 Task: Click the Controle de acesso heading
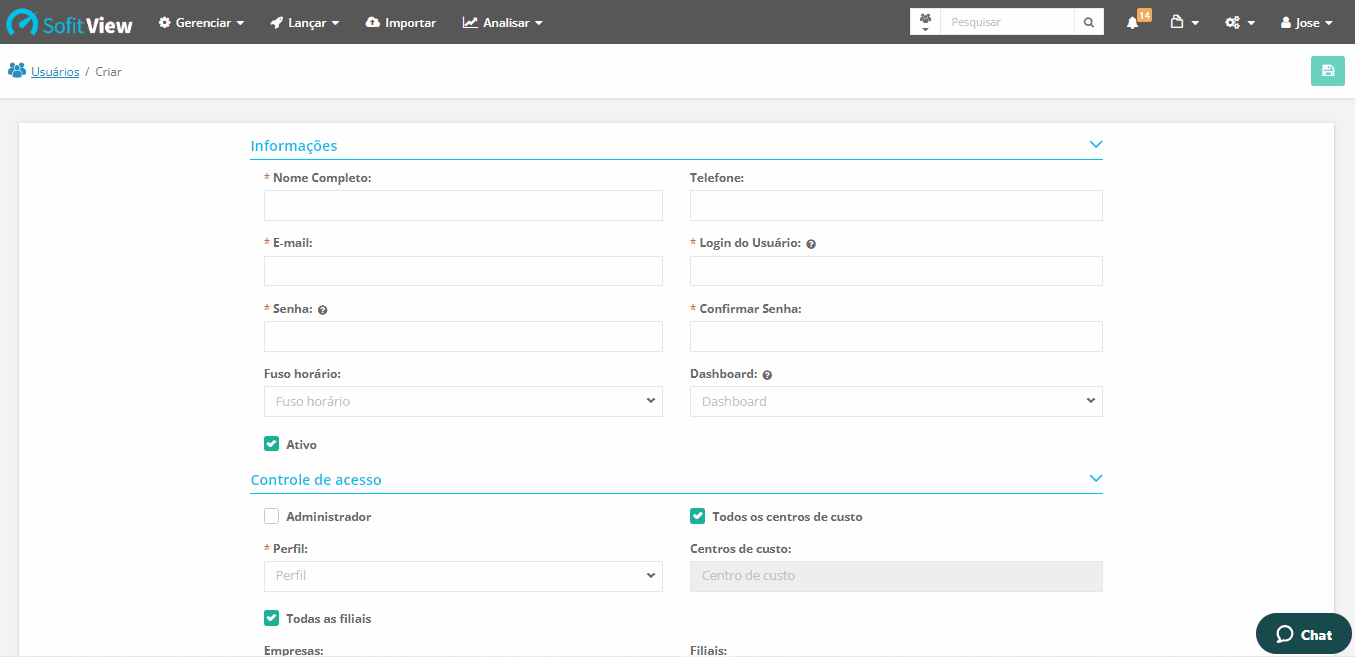316,480
